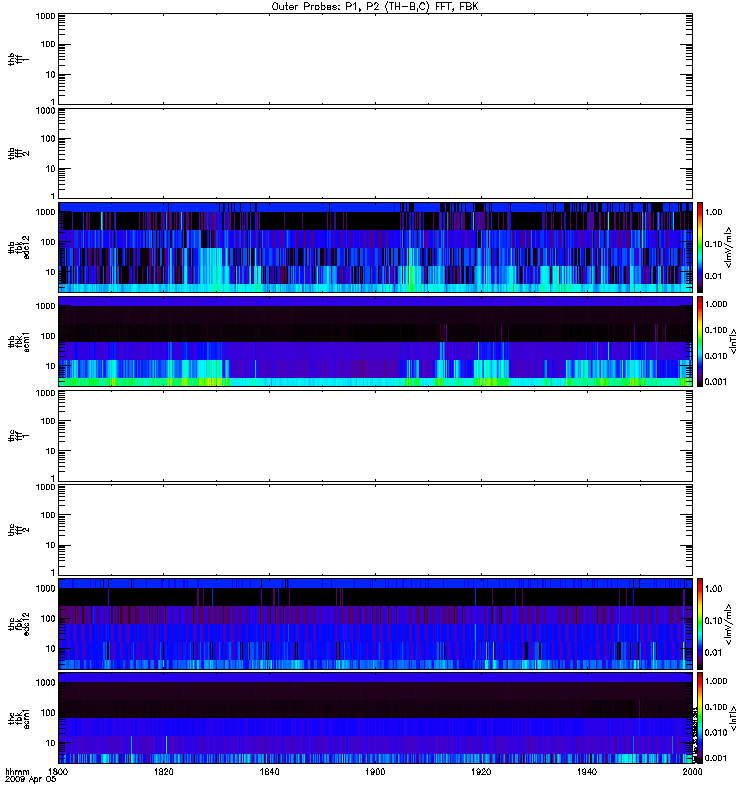Click the empty thc fff 2 panel
This screenshot has width=750, height=800.
point(375,530)
